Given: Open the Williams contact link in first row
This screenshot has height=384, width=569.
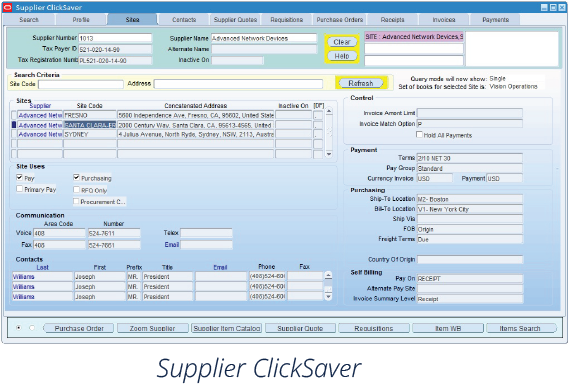Looking at the screenshot, I should 24,277.
